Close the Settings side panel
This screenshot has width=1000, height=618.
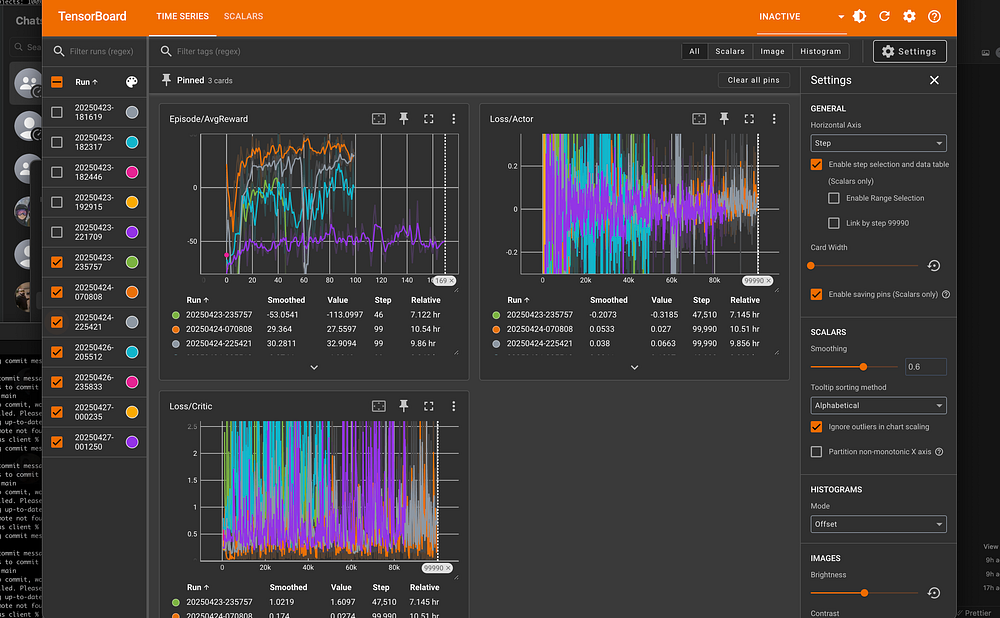pyautogui.click(x=934, y=80)
